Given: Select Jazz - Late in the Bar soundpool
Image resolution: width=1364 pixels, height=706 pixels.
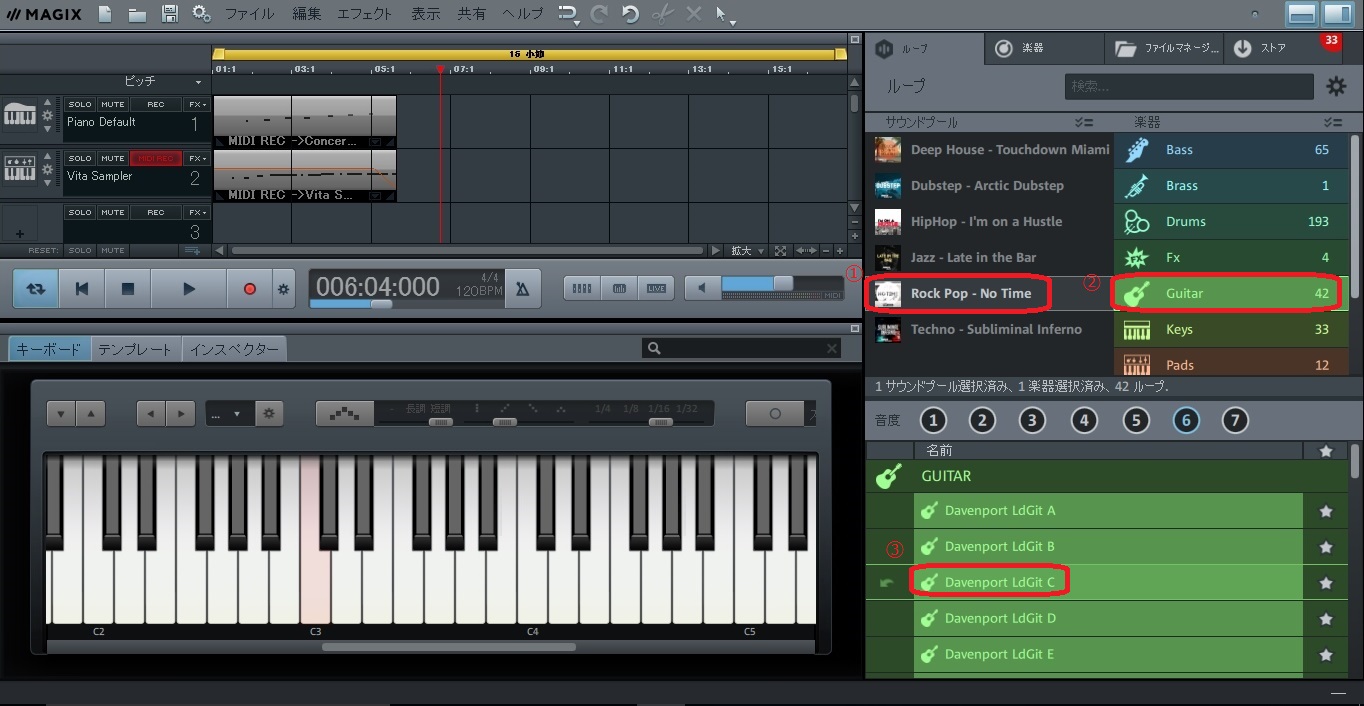Looking at the screenshot, I should tap(989, 258).
